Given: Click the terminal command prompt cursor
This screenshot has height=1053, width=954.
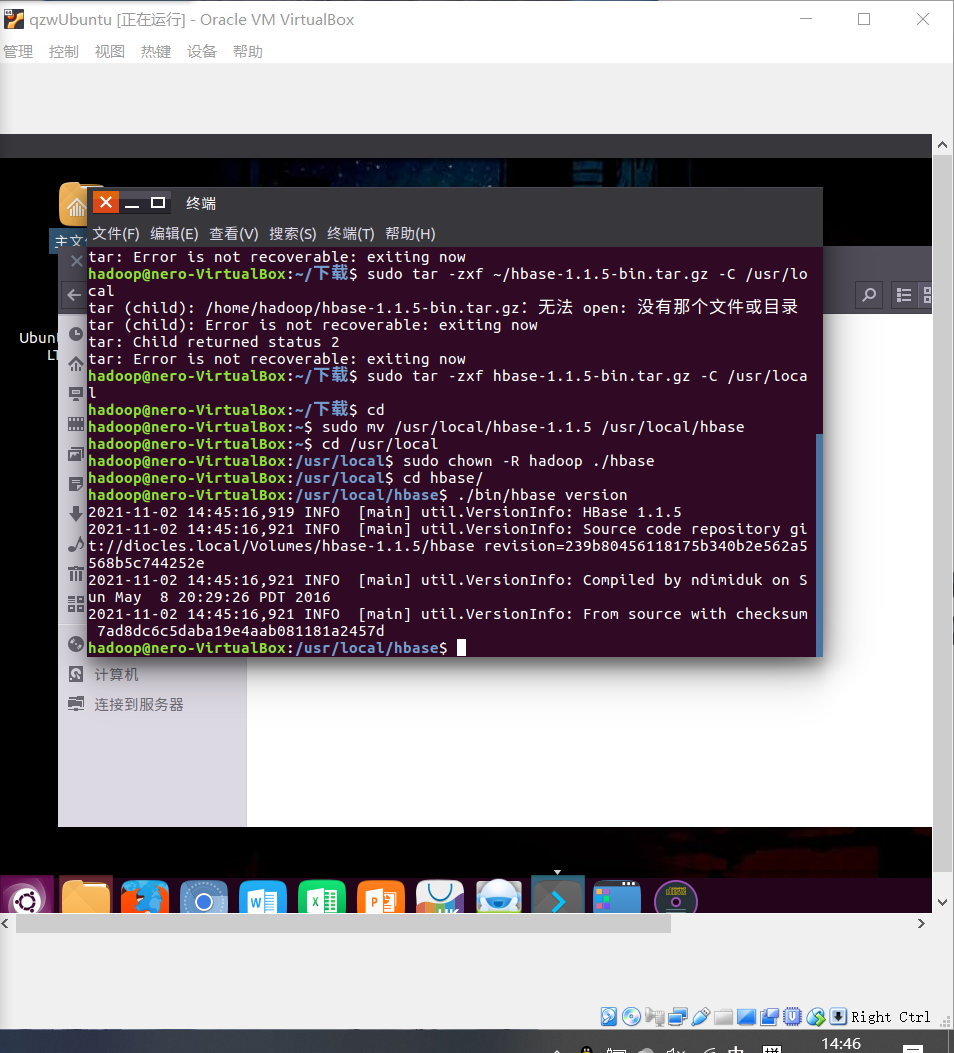Looking at the screenshot, I should click(461, 647).
